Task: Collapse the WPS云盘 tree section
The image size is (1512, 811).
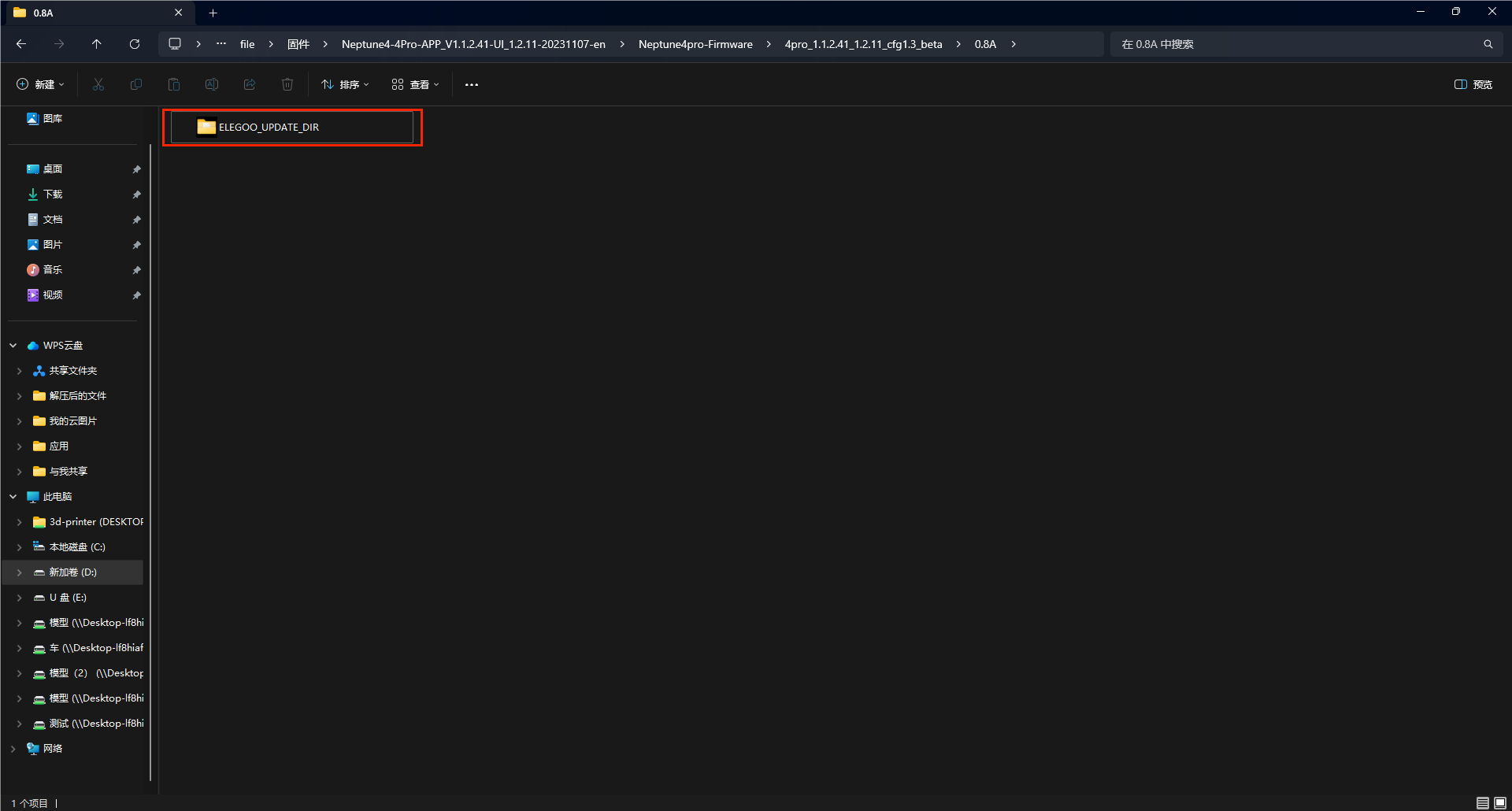Action: tap(13, 346)
